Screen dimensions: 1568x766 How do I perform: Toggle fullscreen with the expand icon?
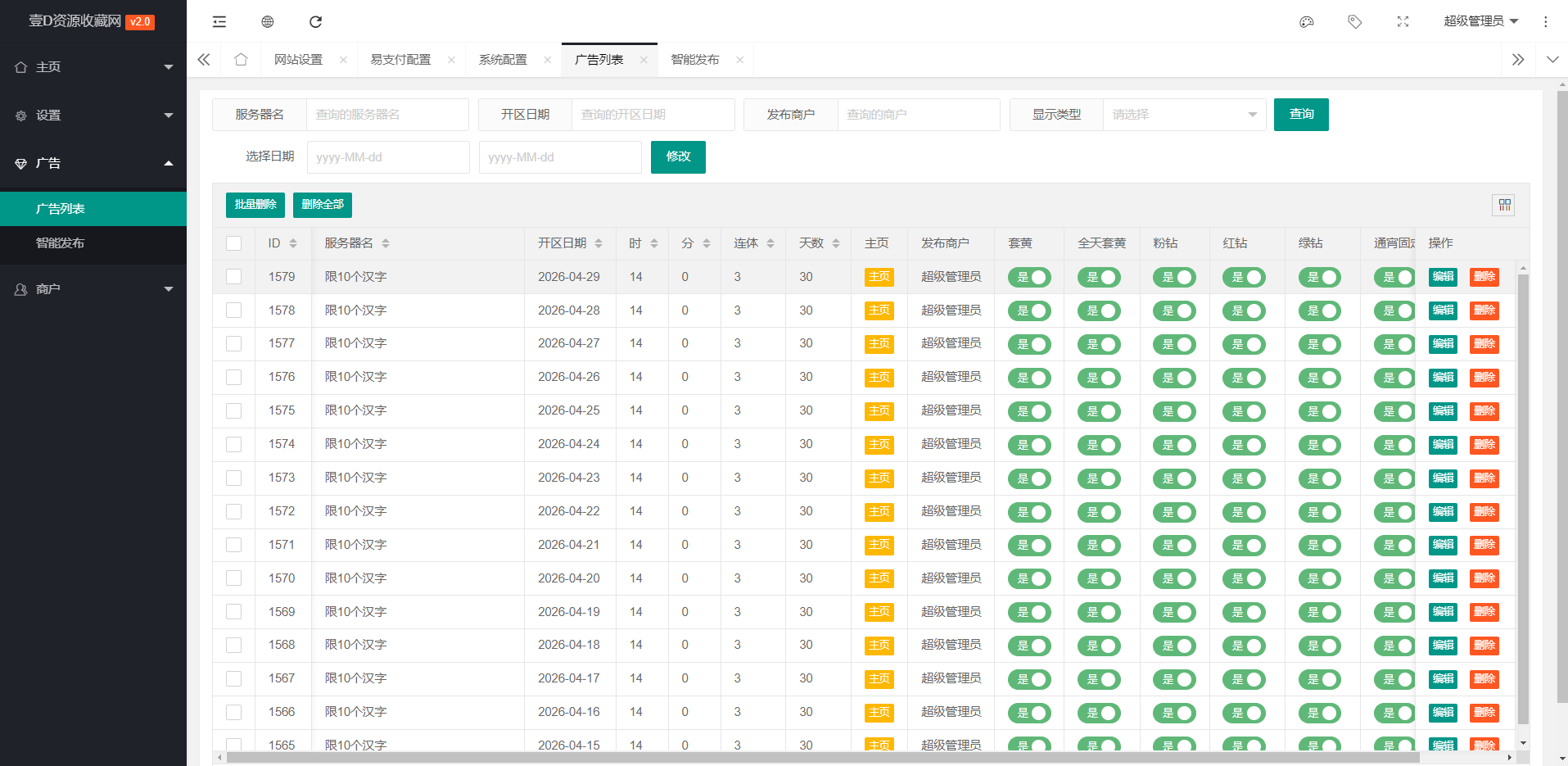pyautogui.click(x=1403, y=21)
